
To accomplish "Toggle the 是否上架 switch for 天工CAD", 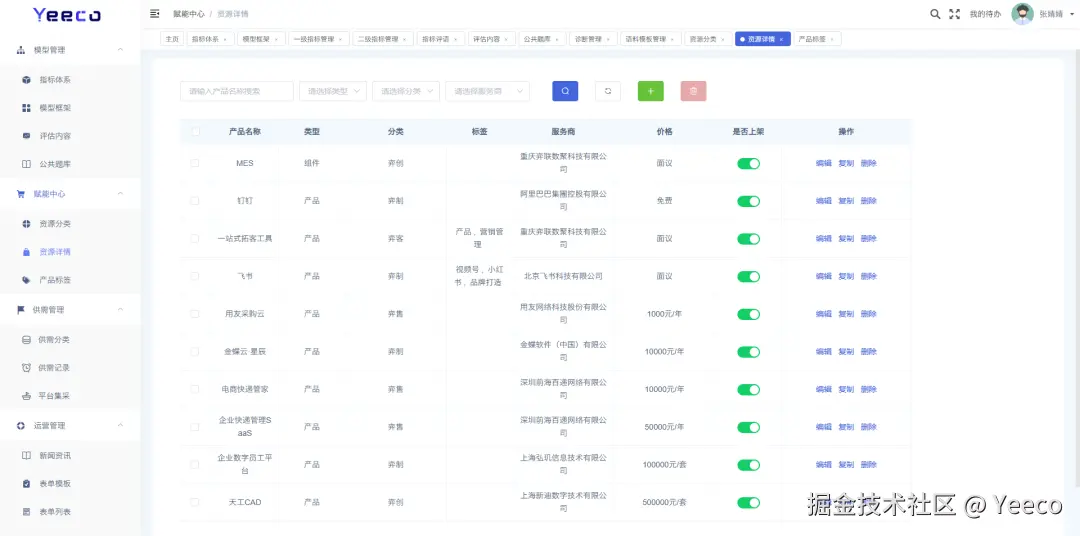I will (749, 502).
